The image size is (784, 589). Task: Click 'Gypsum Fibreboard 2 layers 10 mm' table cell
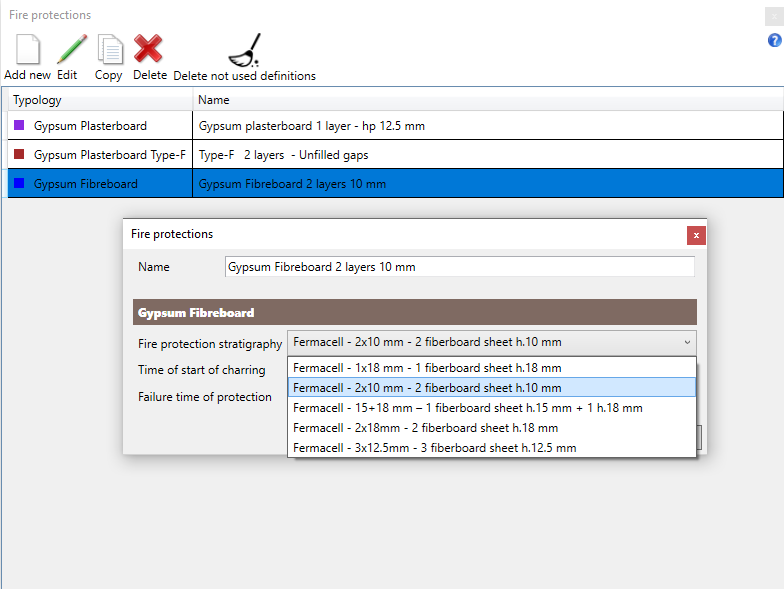point(488,184)
